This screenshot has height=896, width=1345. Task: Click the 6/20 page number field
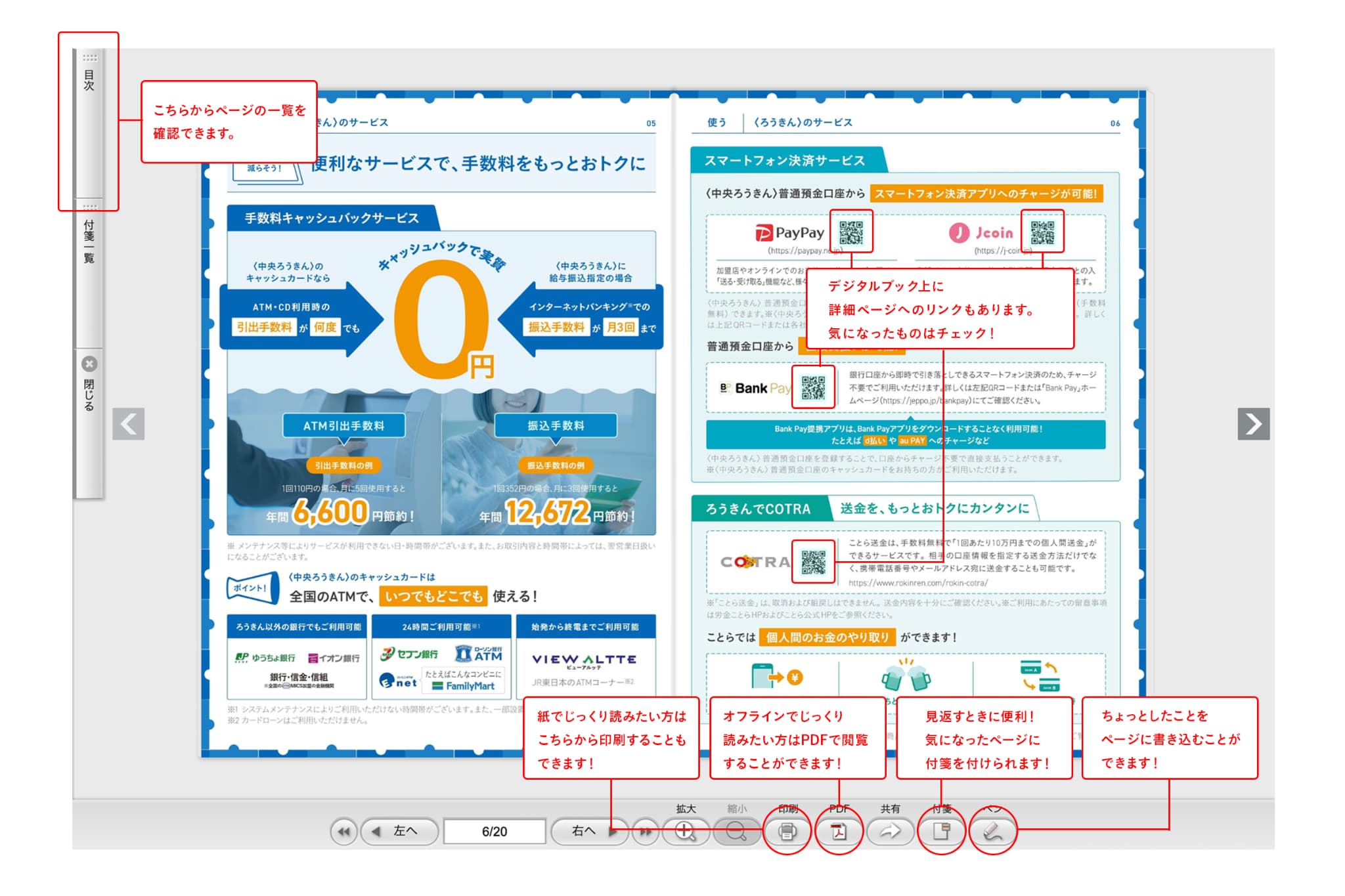495,832
